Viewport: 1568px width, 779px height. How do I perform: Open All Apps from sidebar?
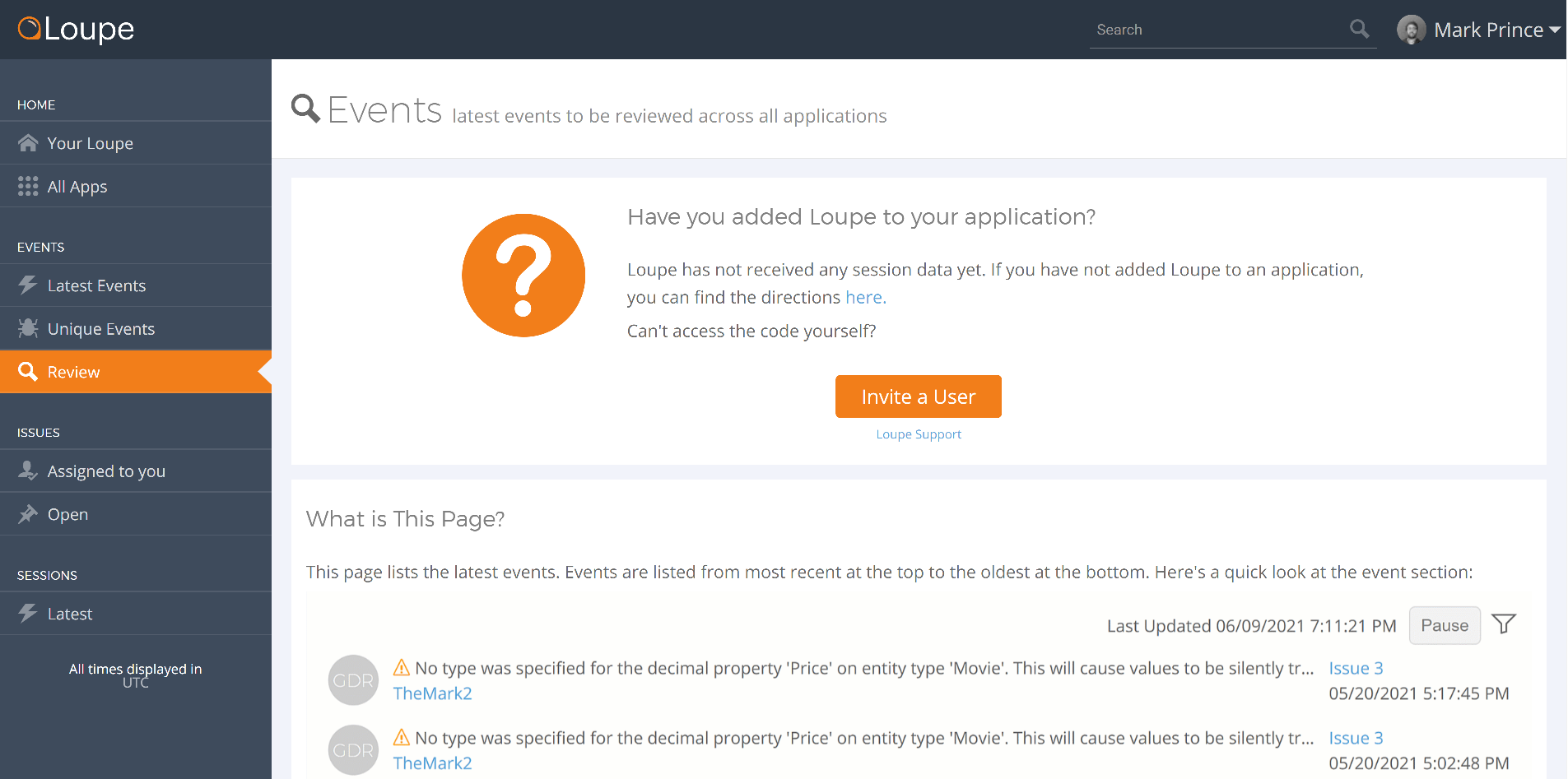tap(136, 187)
